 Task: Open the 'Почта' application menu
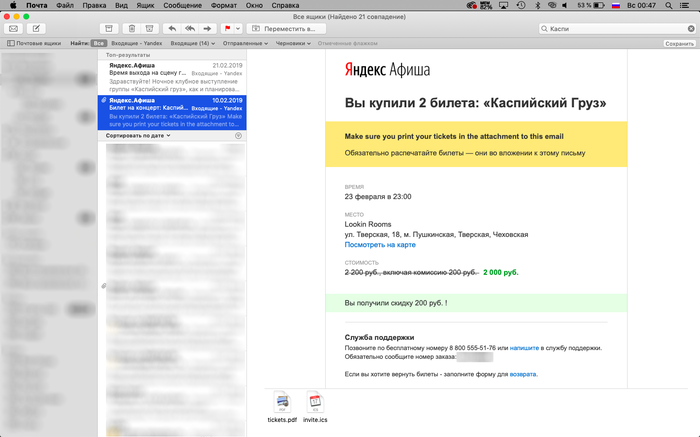pyautogui.click(x=37, y=5)
